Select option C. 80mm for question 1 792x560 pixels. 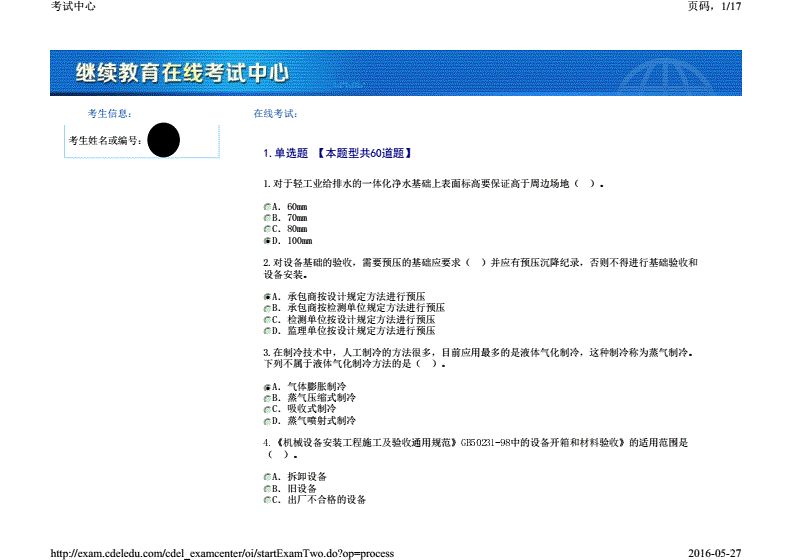click(x=267, y=229)
